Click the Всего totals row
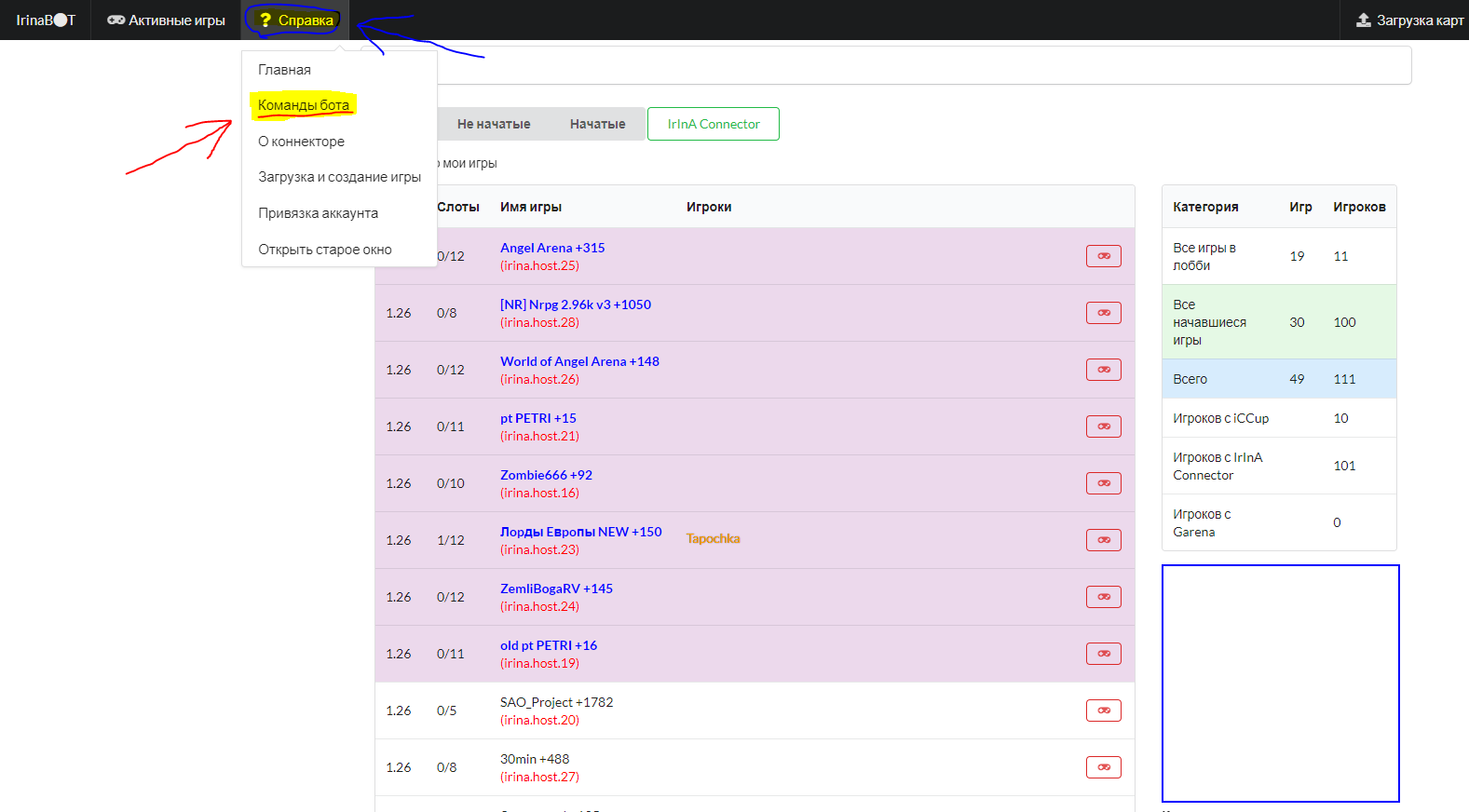Screen dimensions: 1469x812 [1279, 379]
